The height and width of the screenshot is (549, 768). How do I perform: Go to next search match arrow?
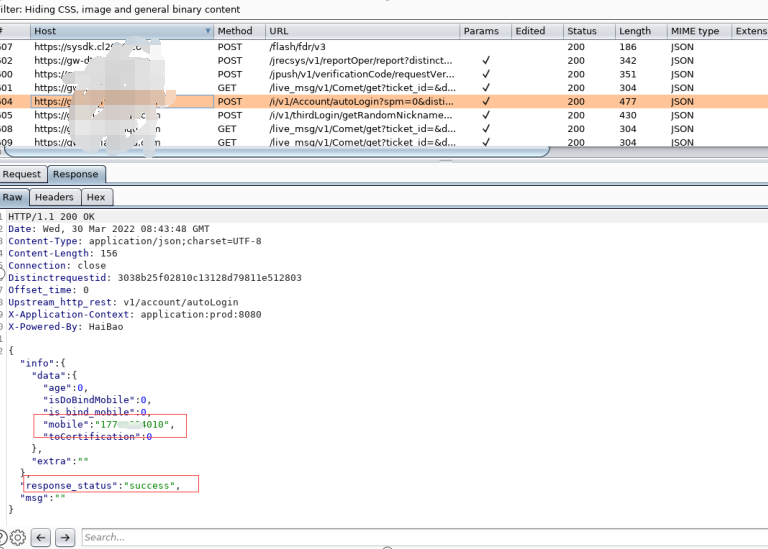point(65,537)
